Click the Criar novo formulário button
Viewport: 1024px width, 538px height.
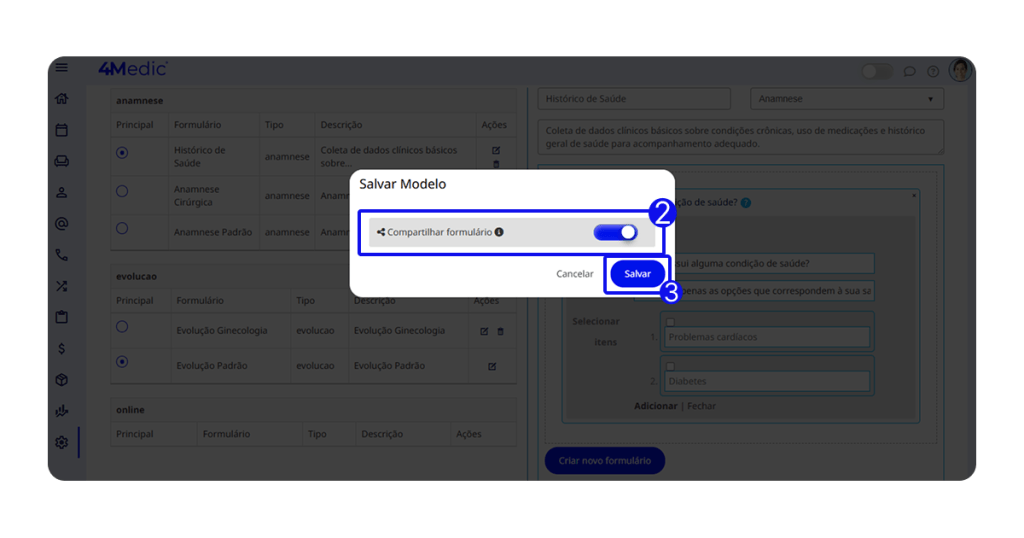pos(605,461)
